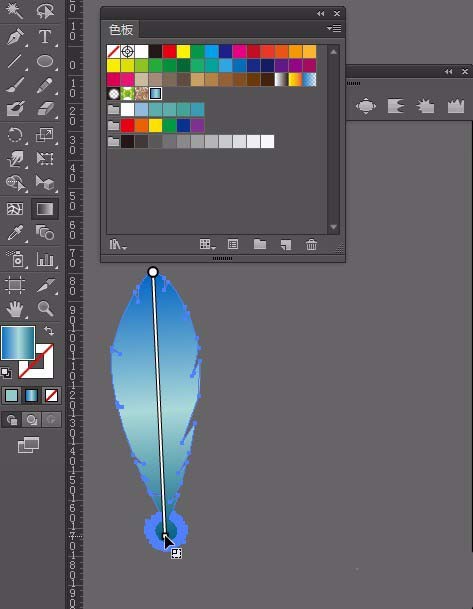Select the grayscale color group folder
This screenshot has height=609, width=473.
point(113,141)
